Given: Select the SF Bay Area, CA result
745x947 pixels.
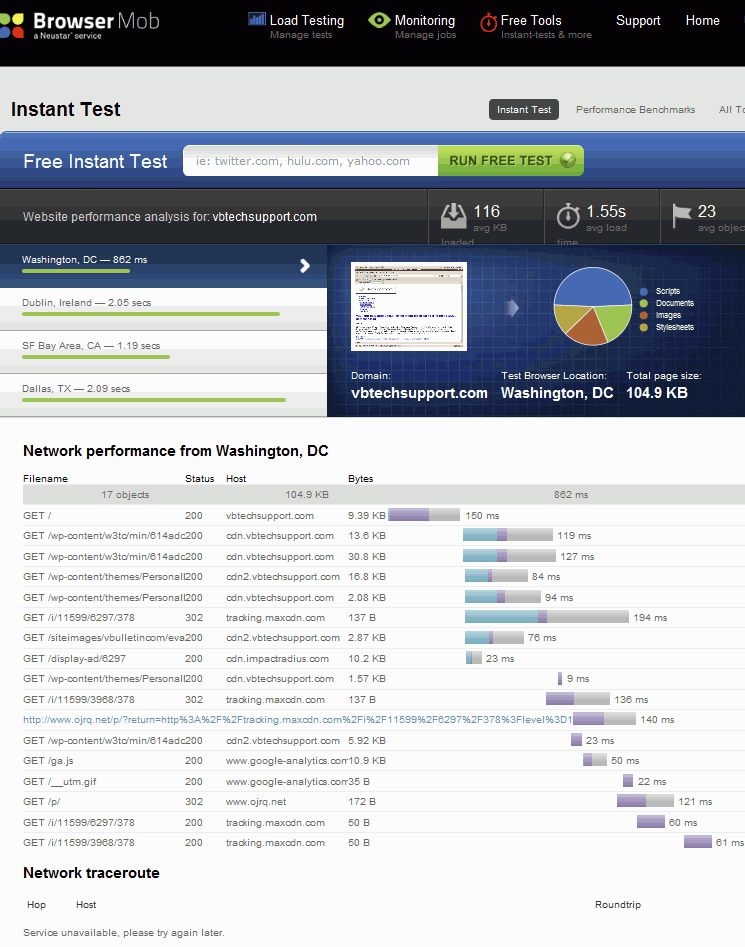Looking at the screenshot, I should [163, 352].
